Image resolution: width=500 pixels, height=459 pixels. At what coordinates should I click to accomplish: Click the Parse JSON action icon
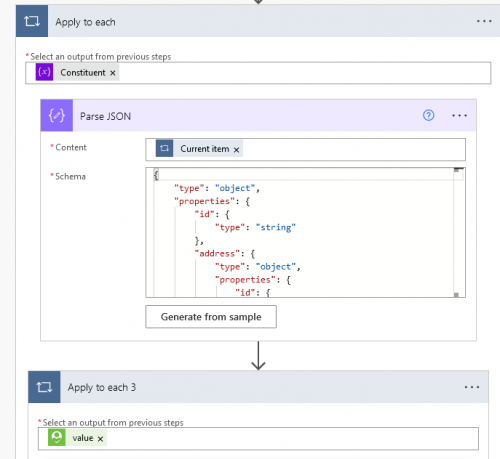57,115
